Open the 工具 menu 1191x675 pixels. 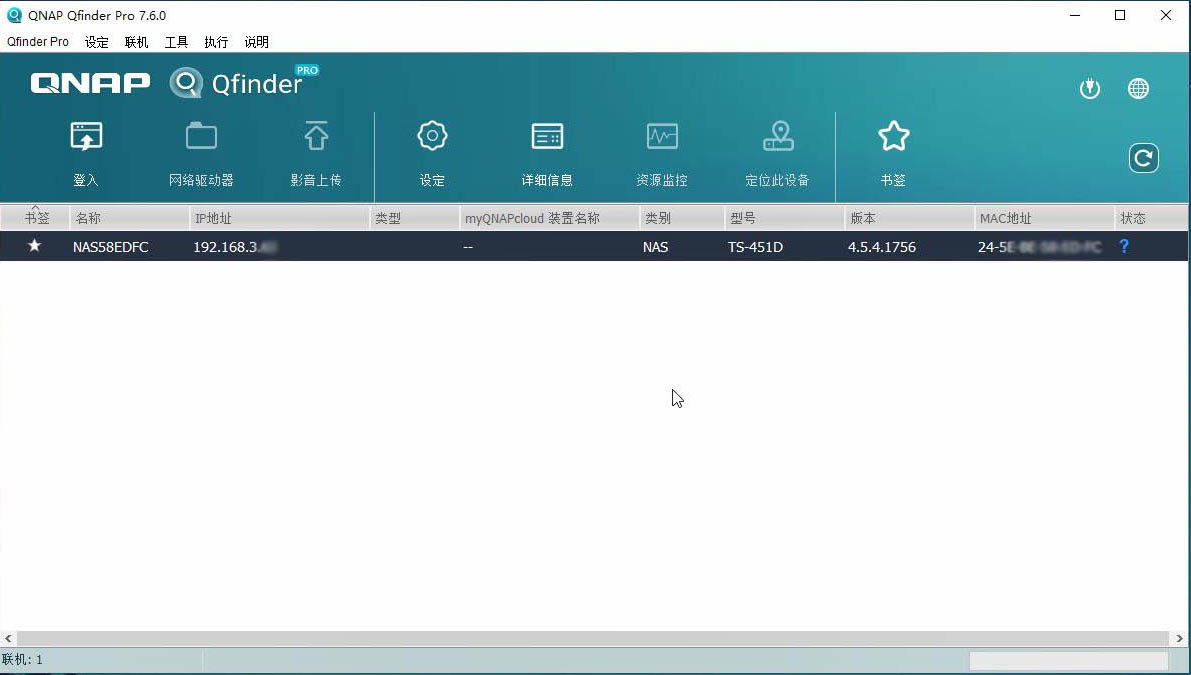pos(176,42)
